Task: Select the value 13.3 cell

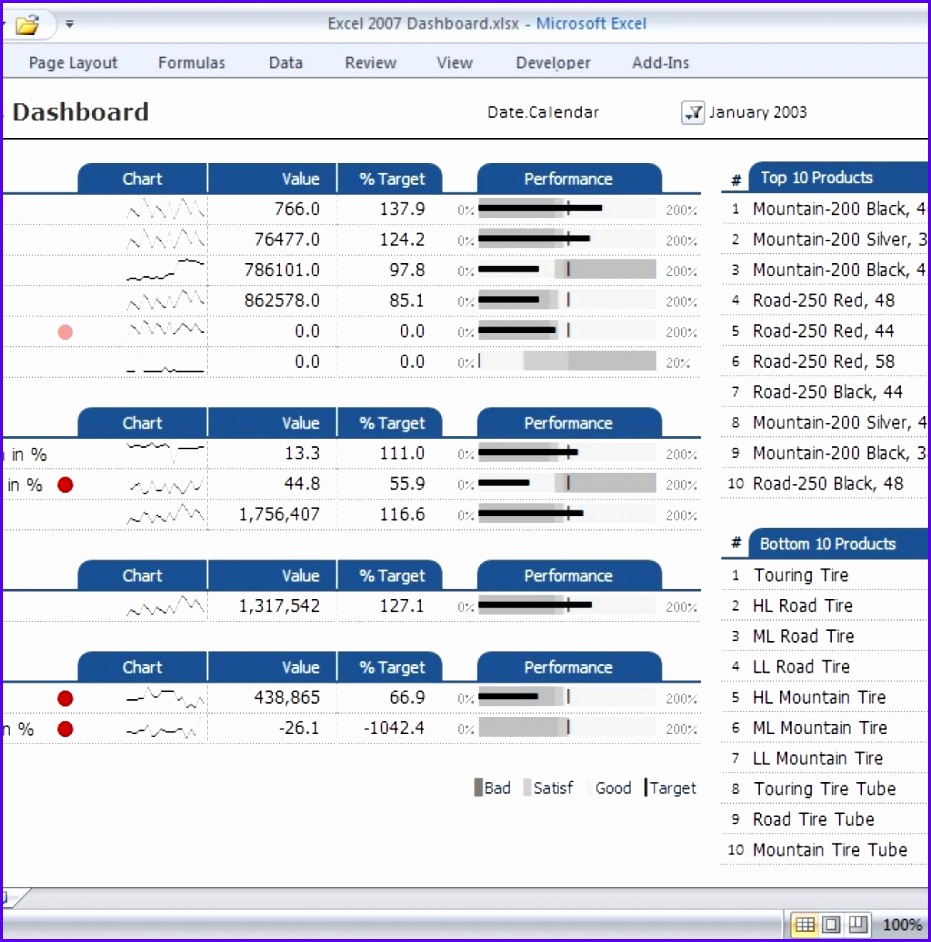Action: click(273, 454)
